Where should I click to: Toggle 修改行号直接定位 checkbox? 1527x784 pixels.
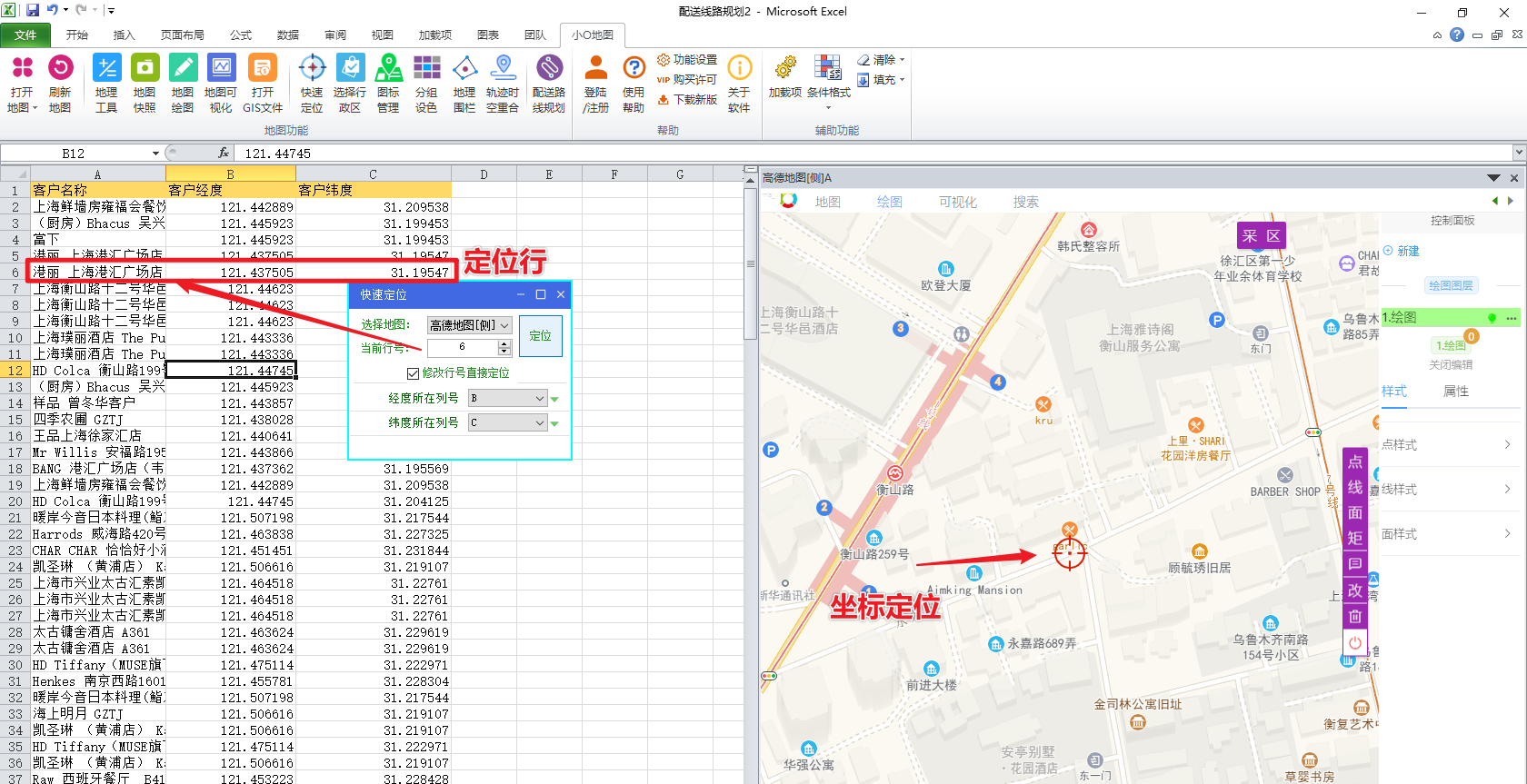click(414, 373)
